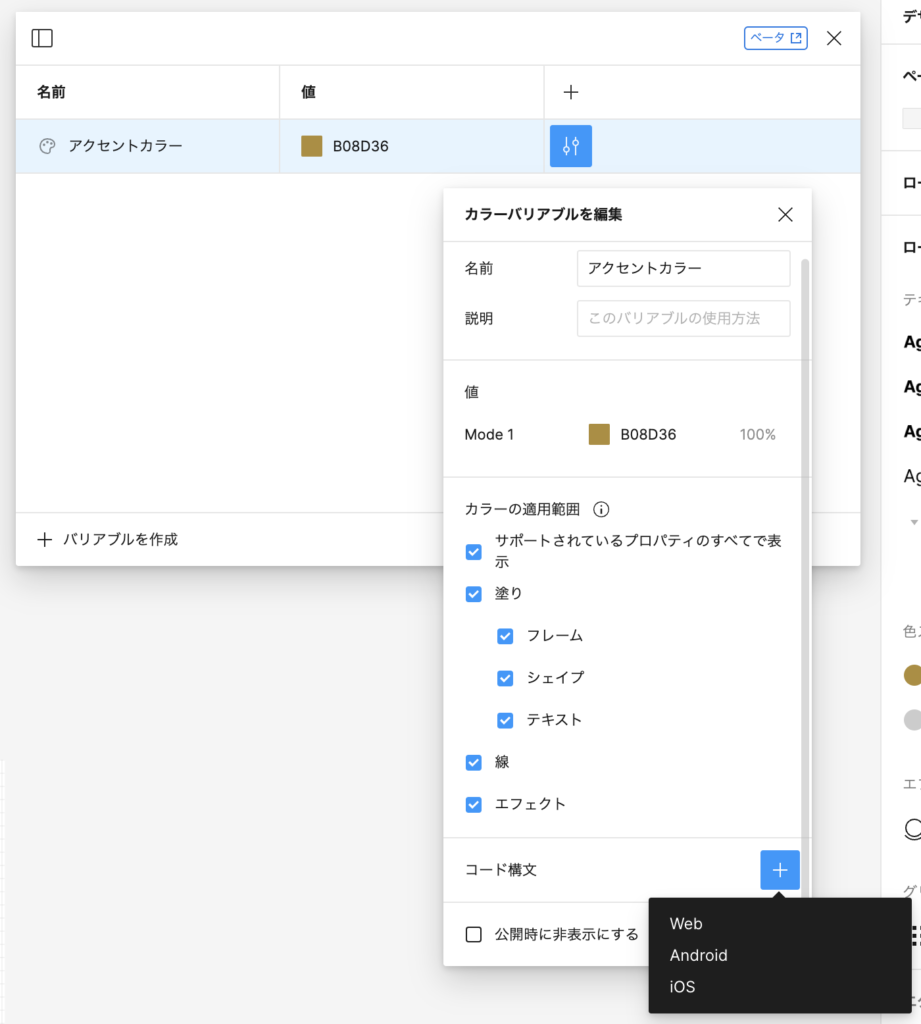Pick iOS from the code syntax menu

[x=682, y=987]
